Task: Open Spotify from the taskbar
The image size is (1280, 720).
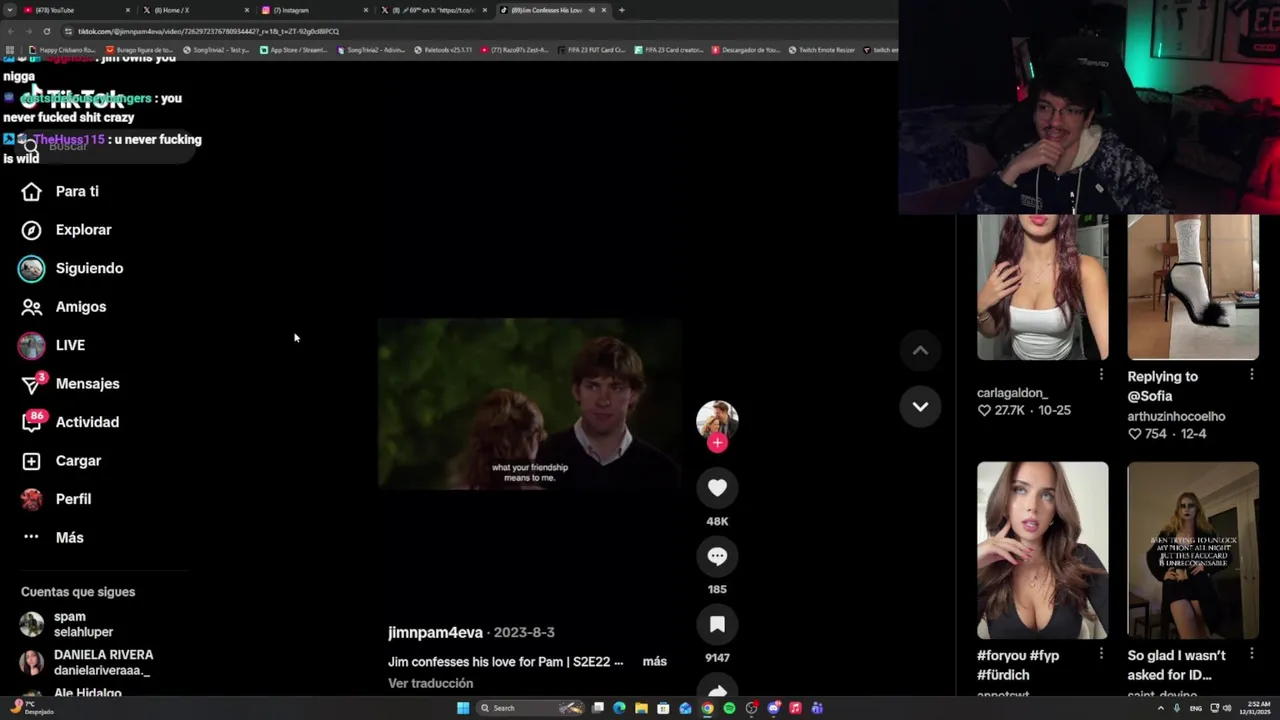Action: pos(729,708)
